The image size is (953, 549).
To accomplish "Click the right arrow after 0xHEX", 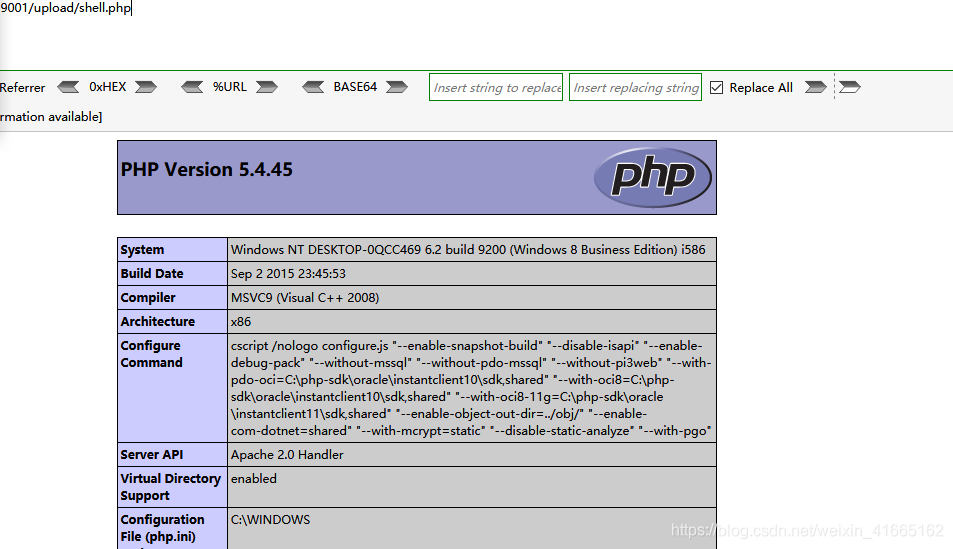I will coord(146,87).
